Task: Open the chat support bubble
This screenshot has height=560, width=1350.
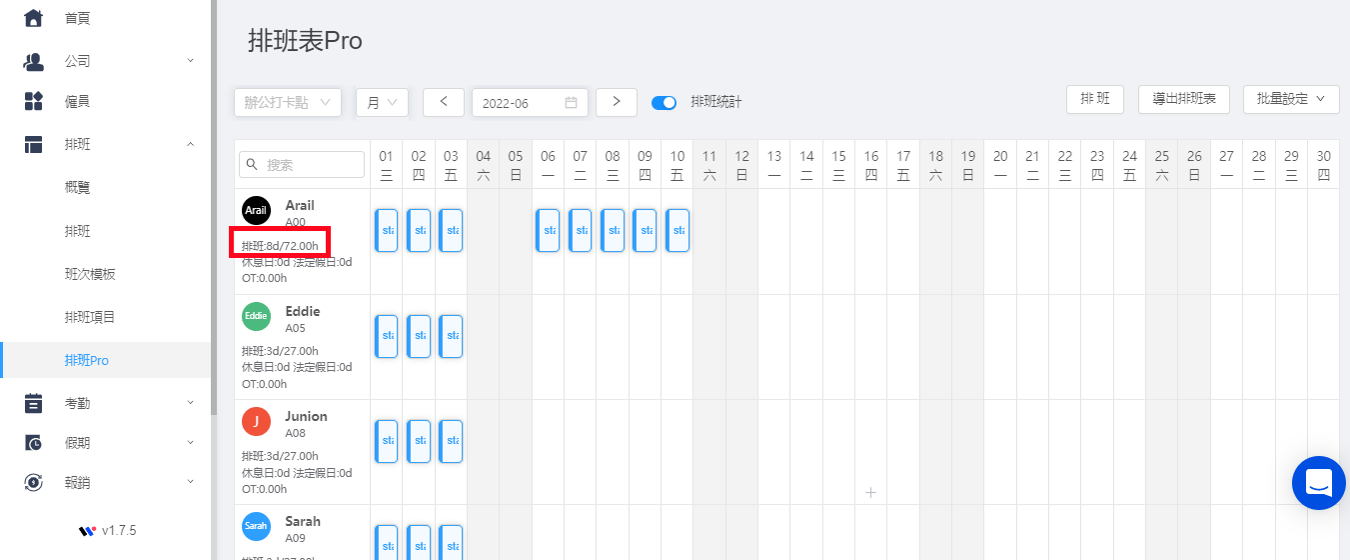Action: [1319, 483]
